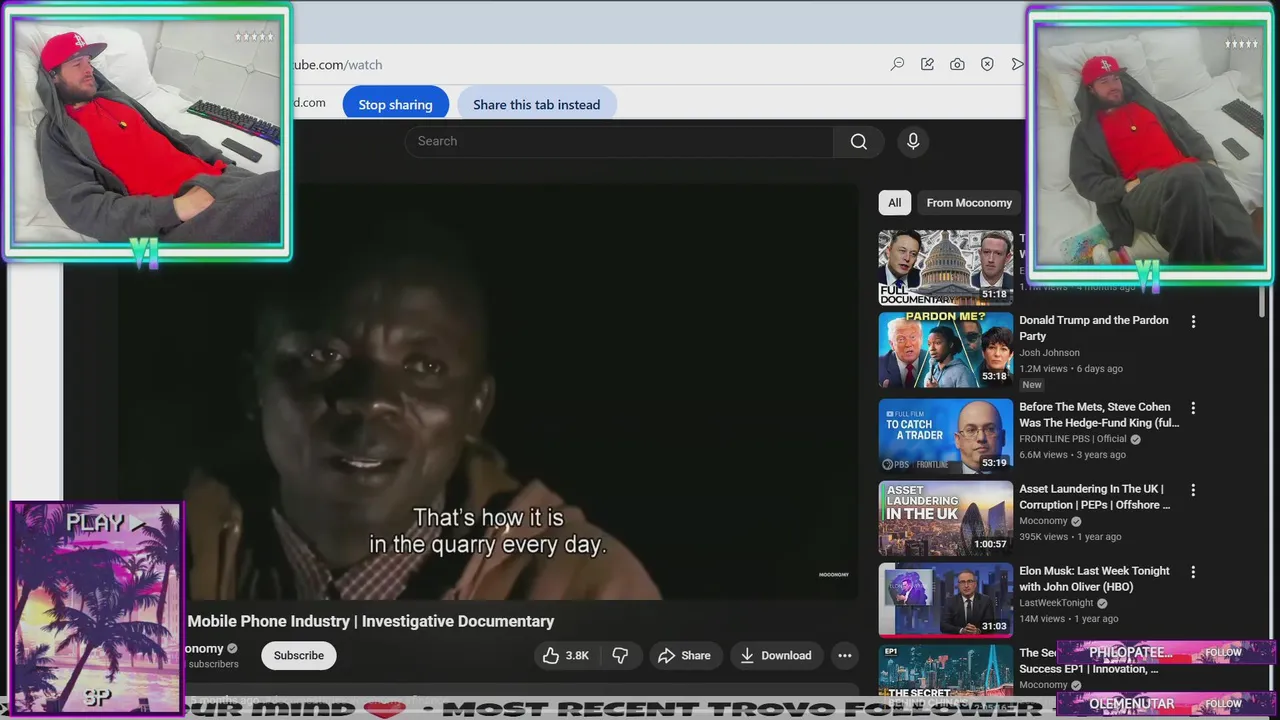Click the 3.8K like count

click(x=577, y=655)
